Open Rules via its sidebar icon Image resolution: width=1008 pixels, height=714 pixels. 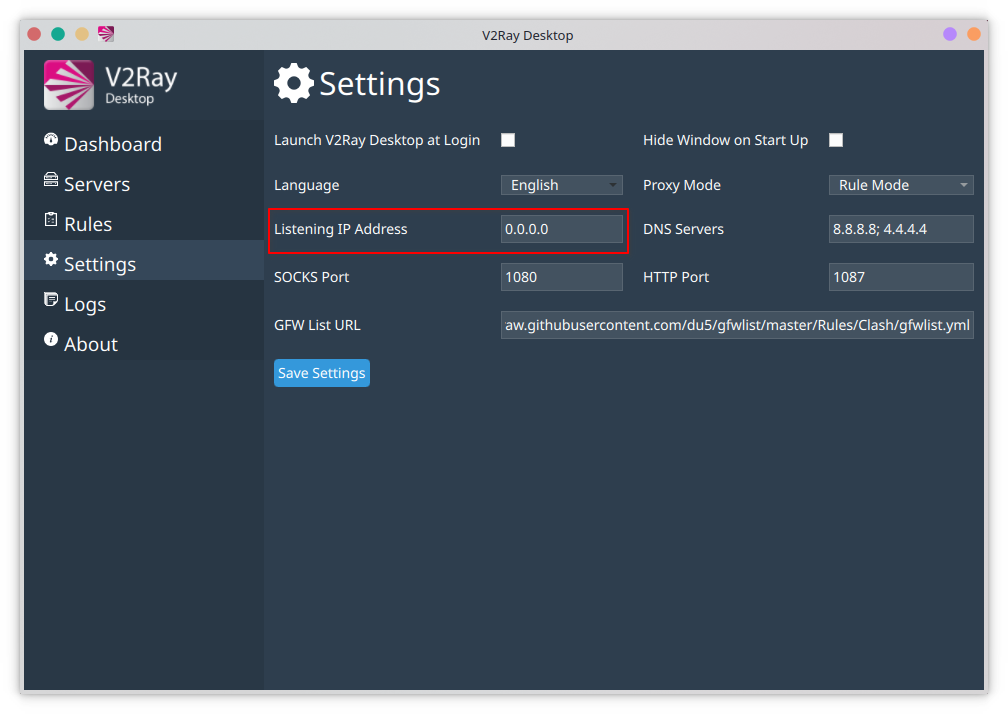pyautogui.click(x=49, y=220)
